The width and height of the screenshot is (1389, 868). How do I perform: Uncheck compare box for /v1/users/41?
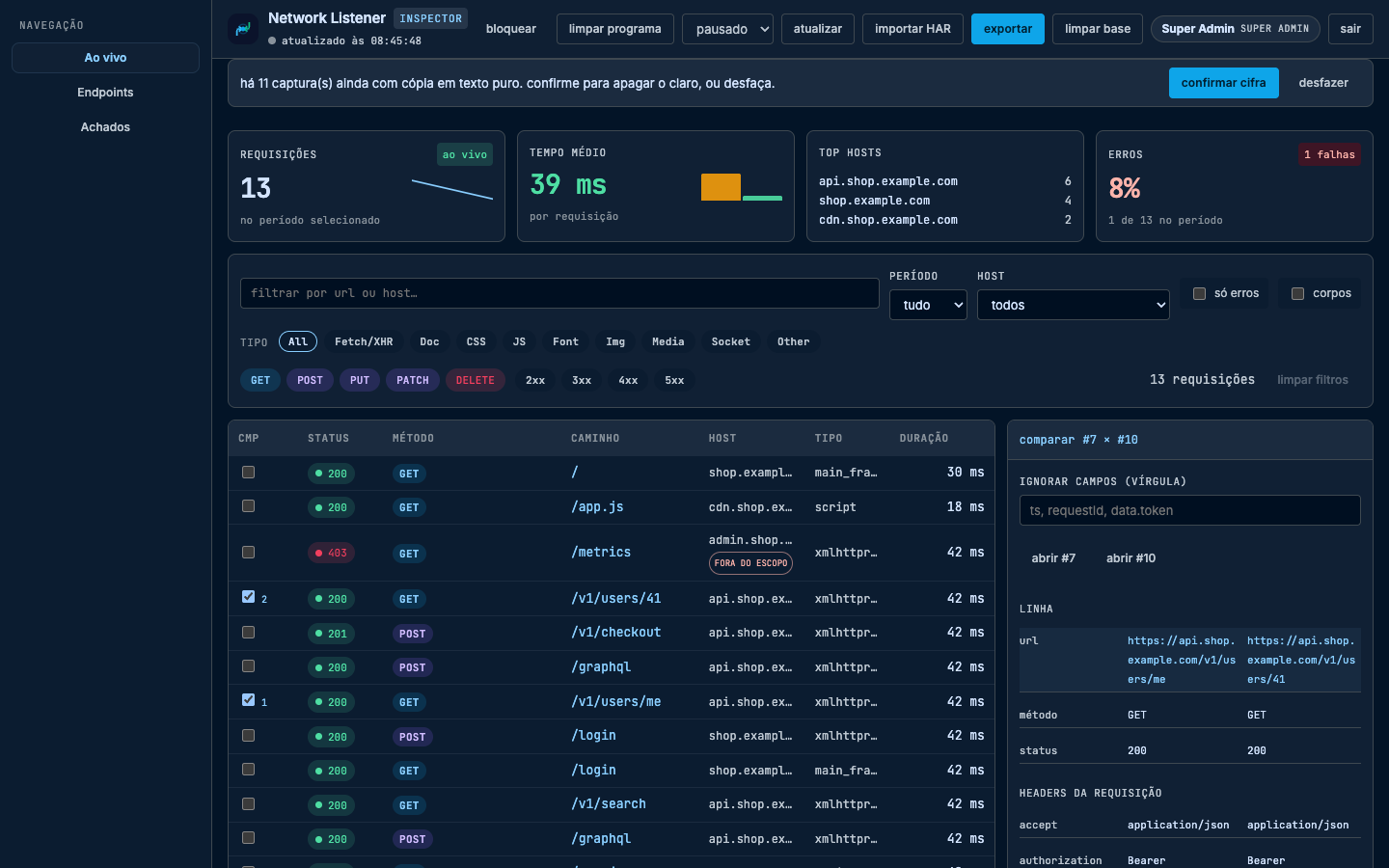(248, 597)
